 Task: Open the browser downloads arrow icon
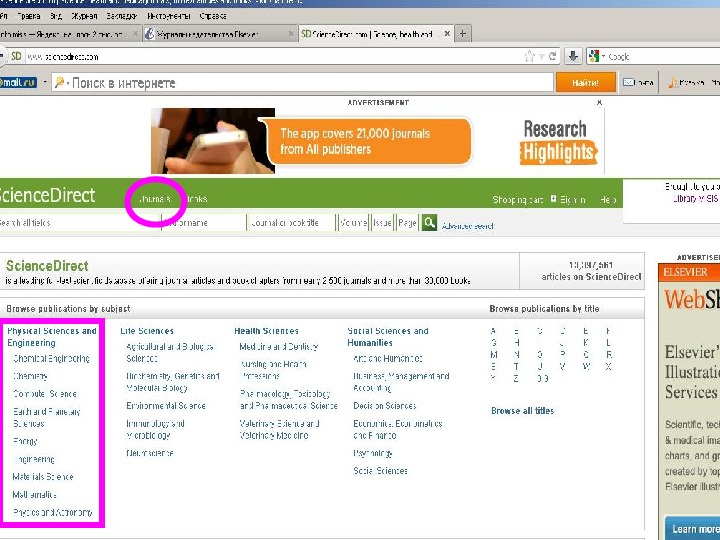click(573, 56)
